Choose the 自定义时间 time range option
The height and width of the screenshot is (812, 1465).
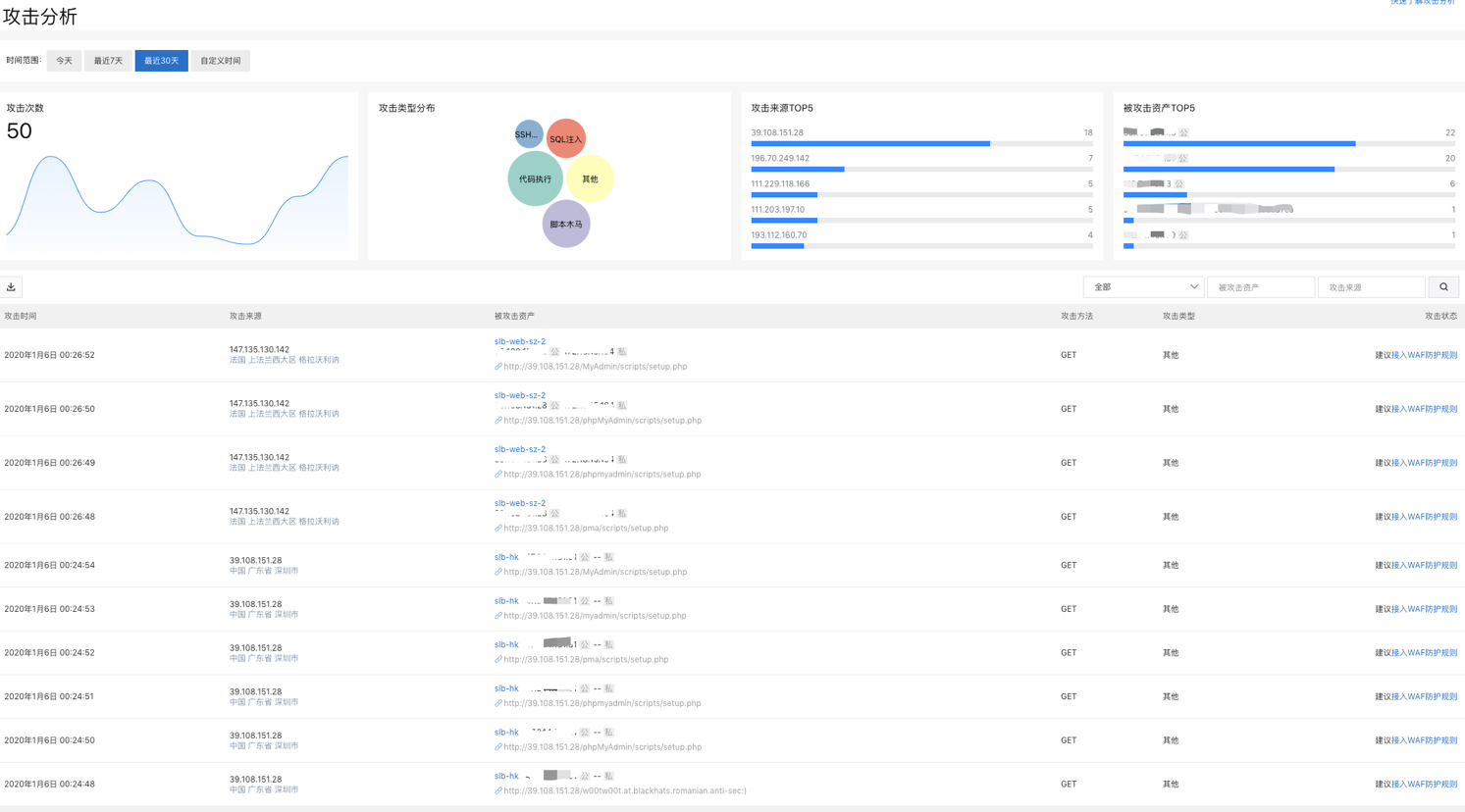coord(221,61)
